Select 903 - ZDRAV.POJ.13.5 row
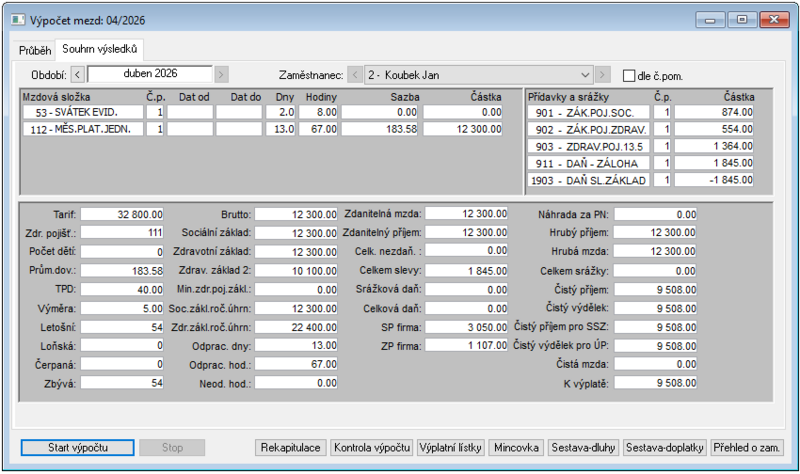 coord(589,146)
